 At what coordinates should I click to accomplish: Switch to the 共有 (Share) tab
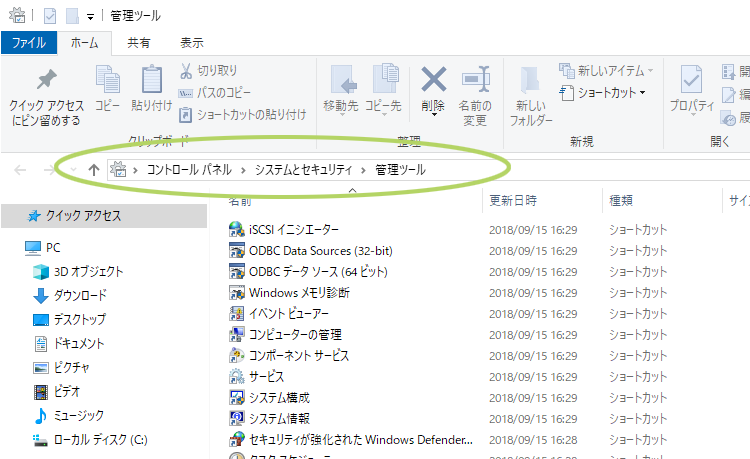coord(139,43)
